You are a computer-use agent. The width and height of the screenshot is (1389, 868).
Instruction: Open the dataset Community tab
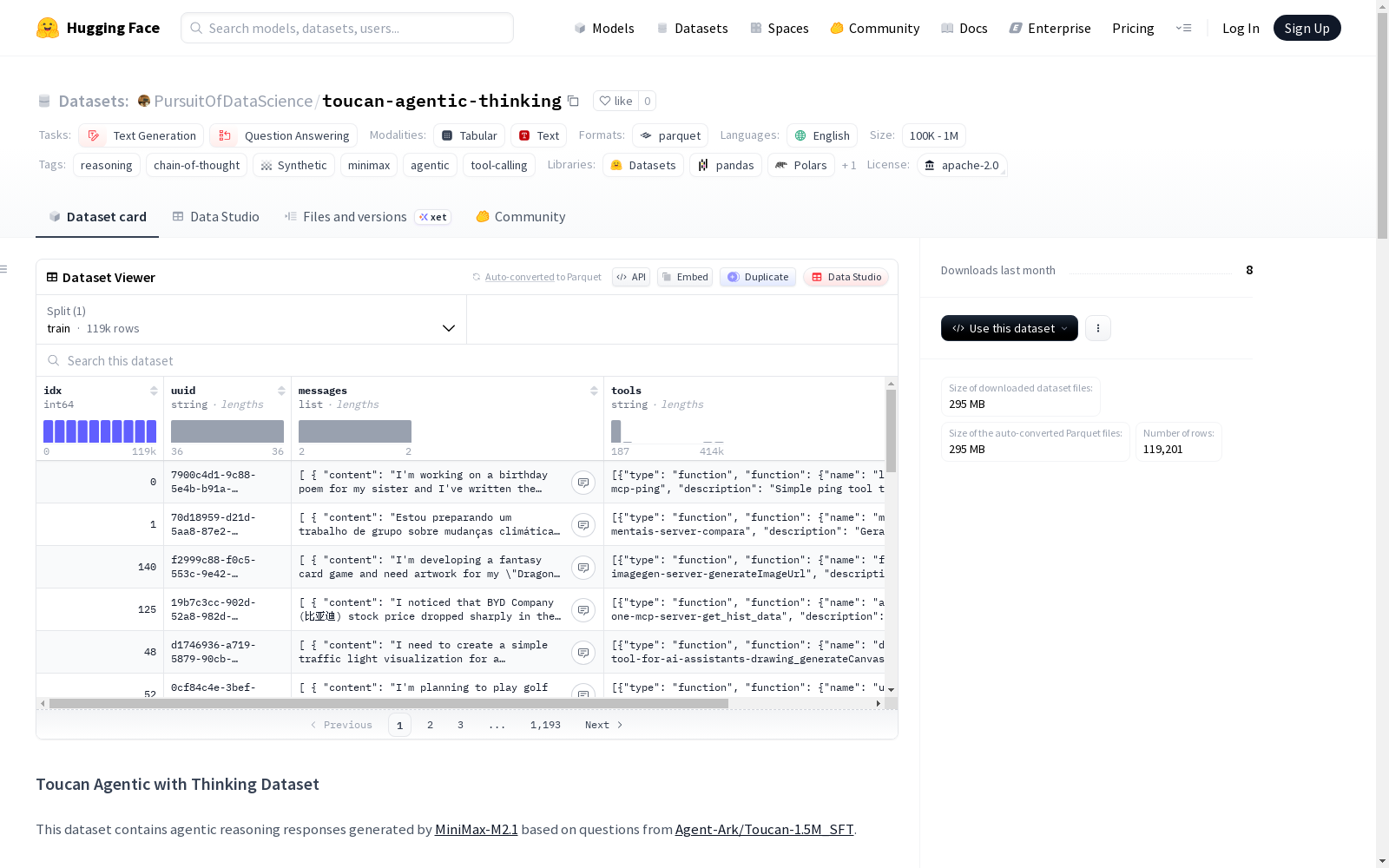pyautogui.click(x=521, y=217)
